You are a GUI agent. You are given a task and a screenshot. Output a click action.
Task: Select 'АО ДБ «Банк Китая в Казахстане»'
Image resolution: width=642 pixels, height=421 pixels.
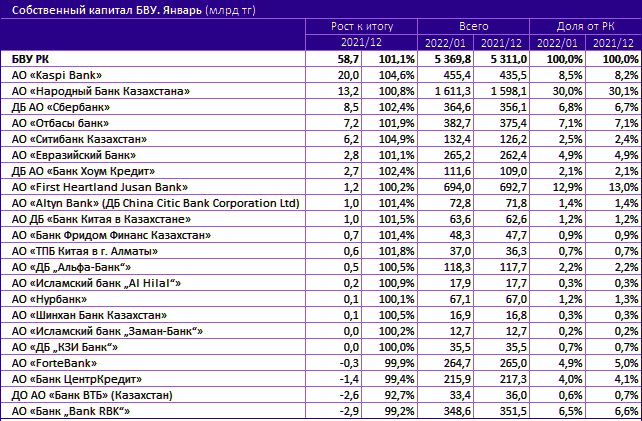(x=101, y=219)
